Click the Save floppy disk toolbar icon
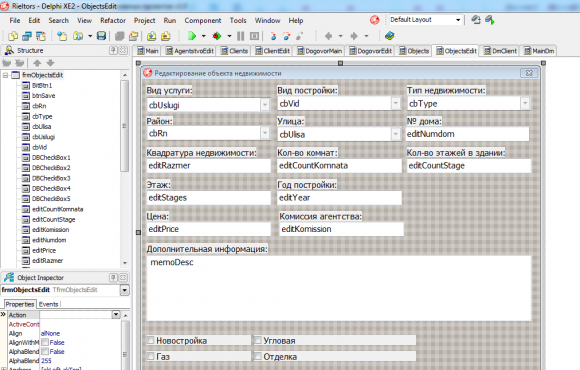 pos(101,36)
